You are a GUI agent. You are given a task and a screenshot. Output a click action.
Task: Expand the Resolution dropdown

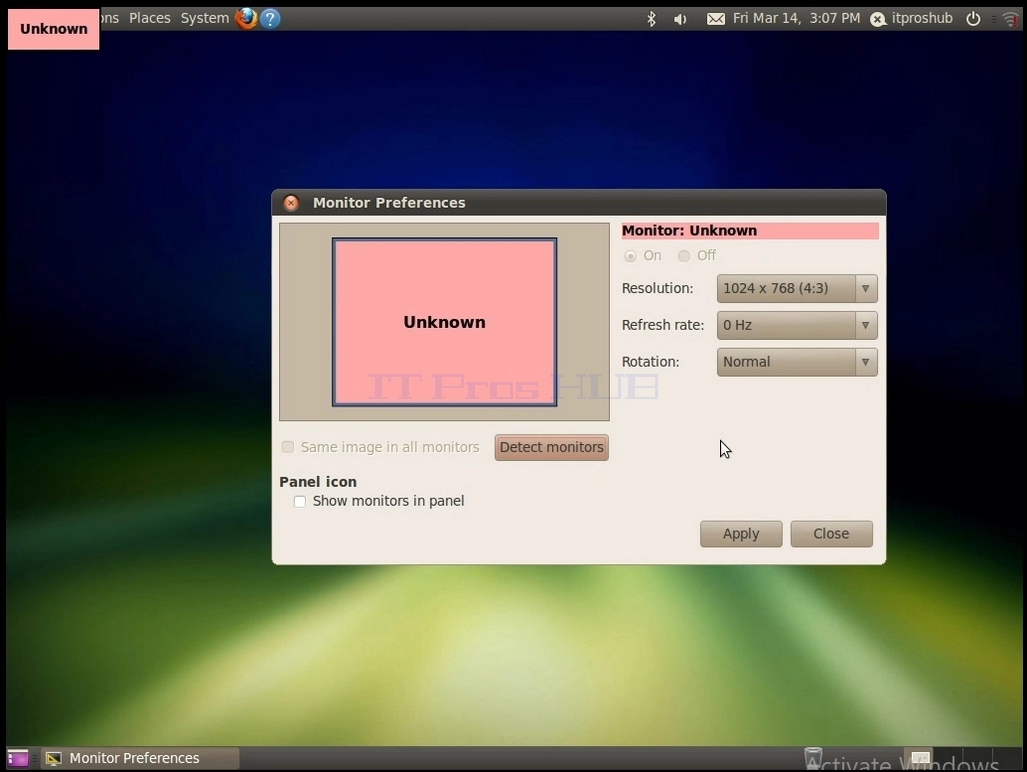[x=797, y=289]
